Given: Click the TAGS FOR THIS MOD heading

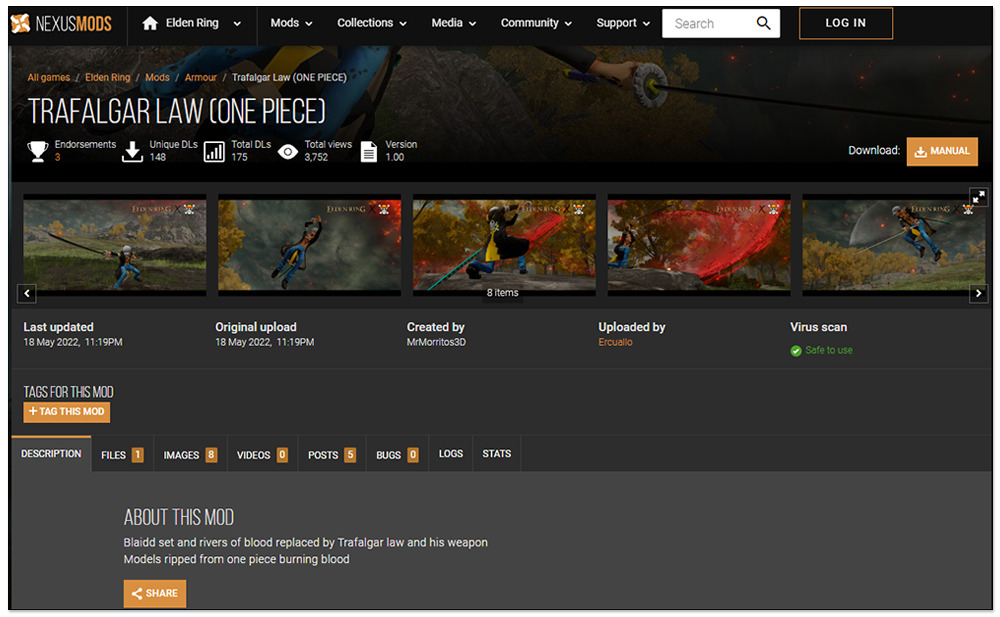Looking at the screenshot, I should [x=68, y=392].
